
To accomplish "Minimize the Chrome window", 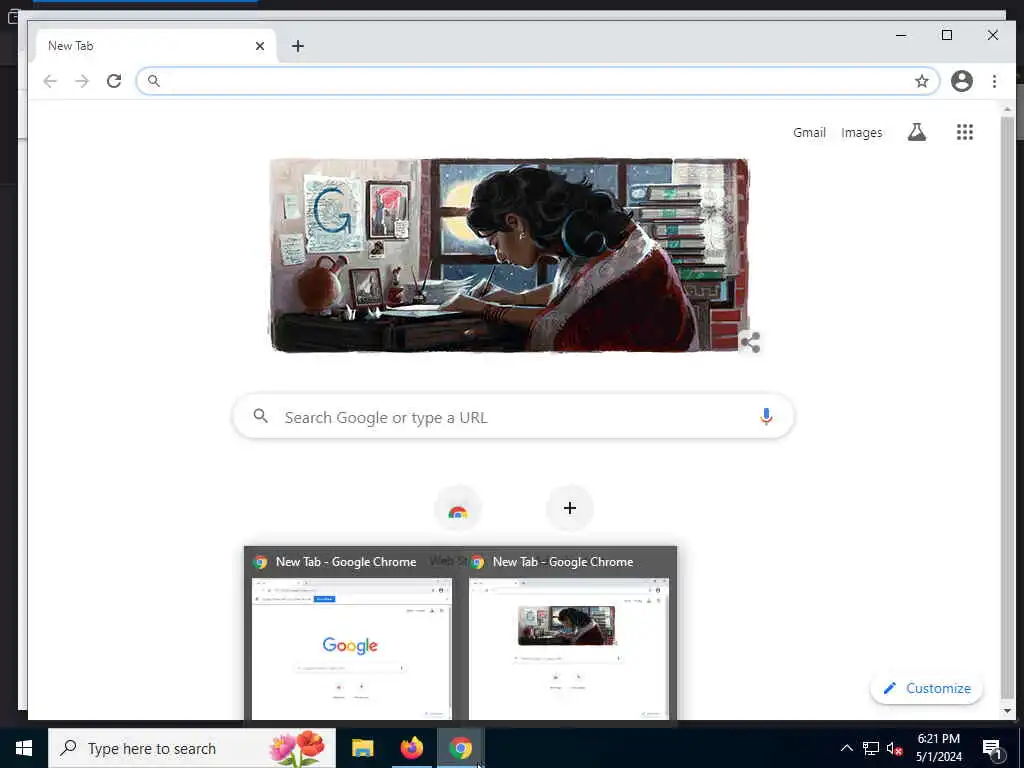I will (x=901, y=35).
